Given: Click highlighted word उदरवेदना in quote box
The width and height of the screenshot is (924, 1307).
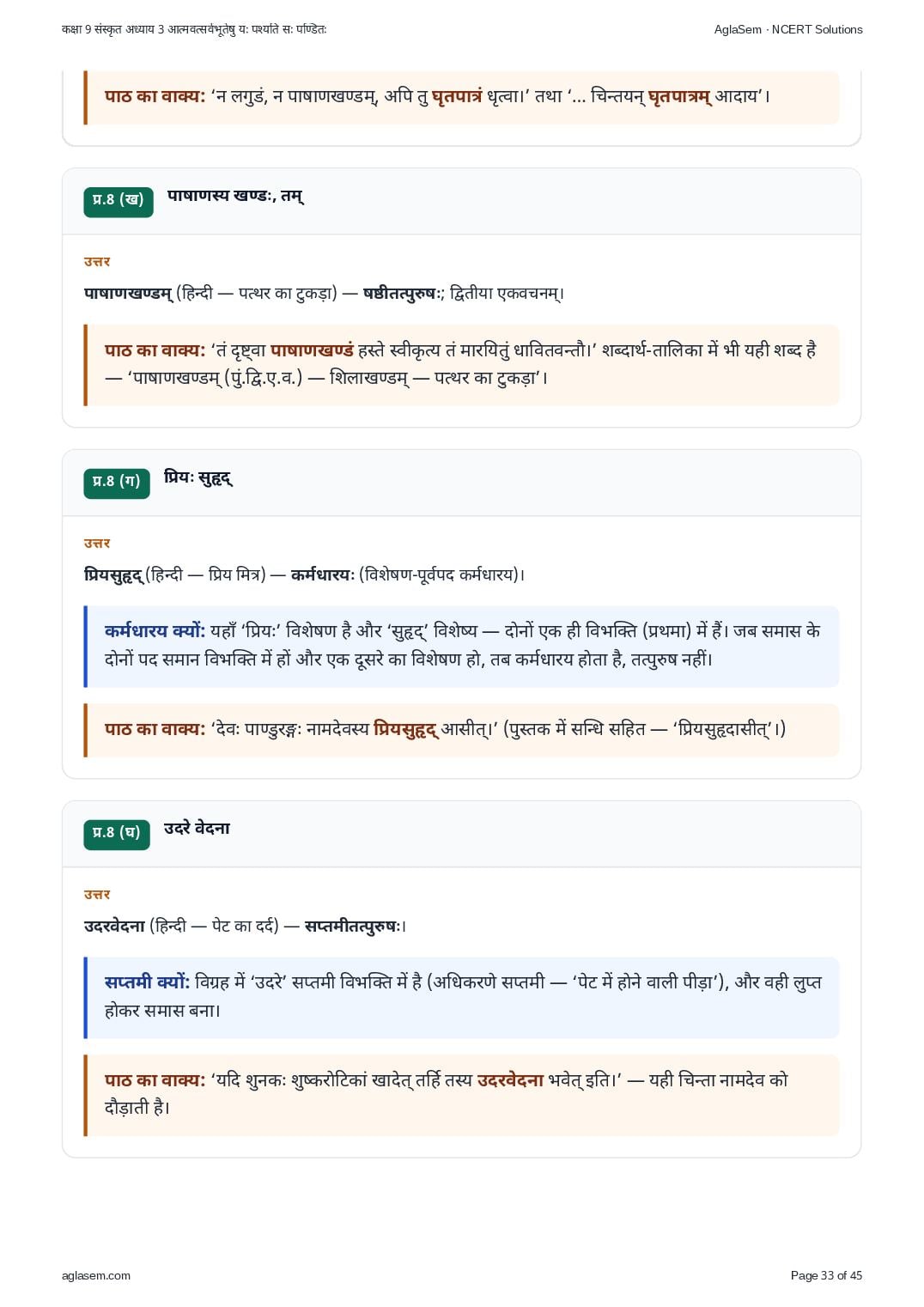Looking at the screenshot, I should pos(510,1080).
